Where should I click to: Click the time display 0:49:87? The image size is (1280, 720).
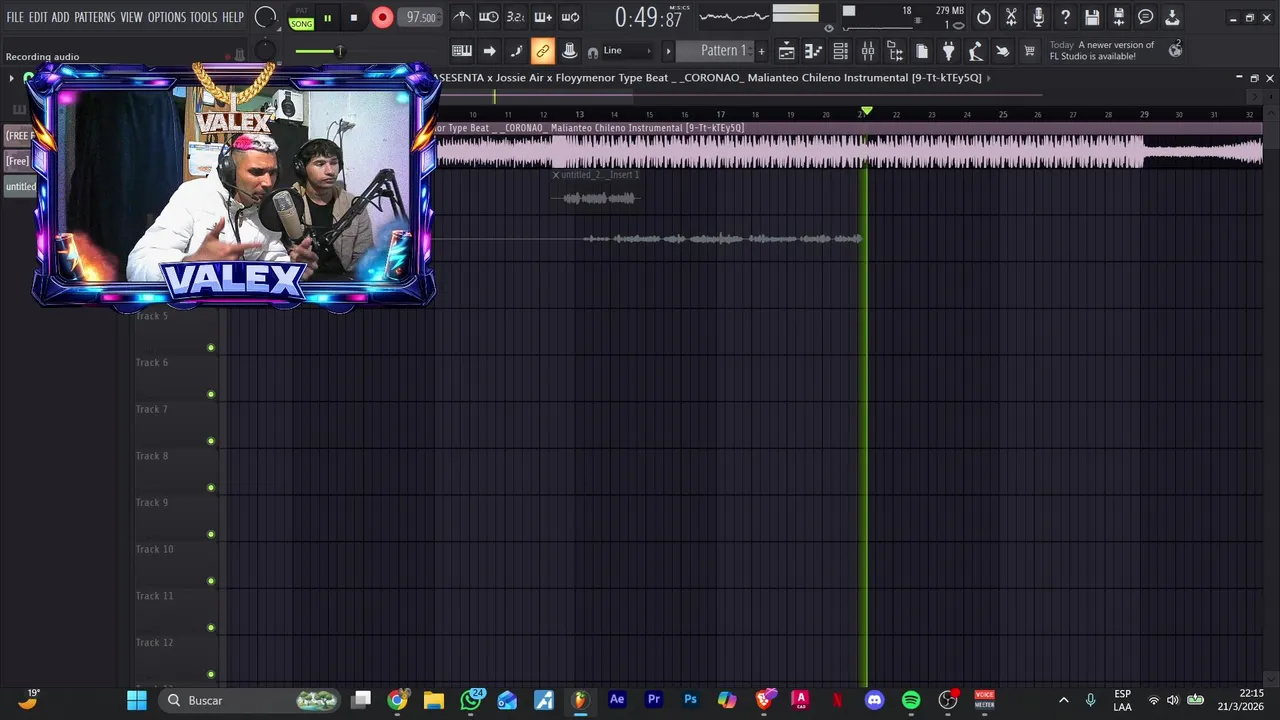click(648, 17)
